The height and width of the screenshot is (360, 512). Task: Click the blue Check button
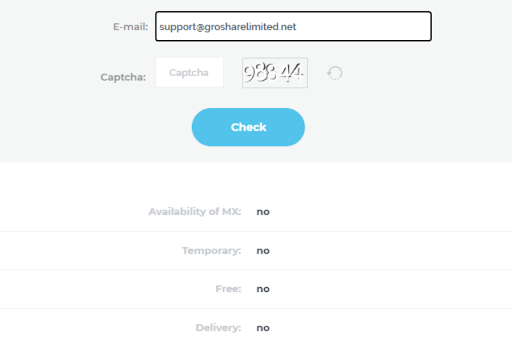[248, 127]
